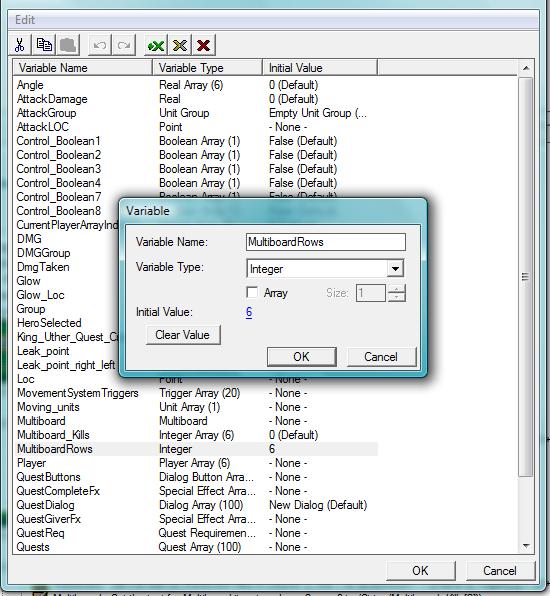Viewport: 550px width, 596px height.
Task: Click the Delete Variable red X icon
Action: tap(204, 45)
